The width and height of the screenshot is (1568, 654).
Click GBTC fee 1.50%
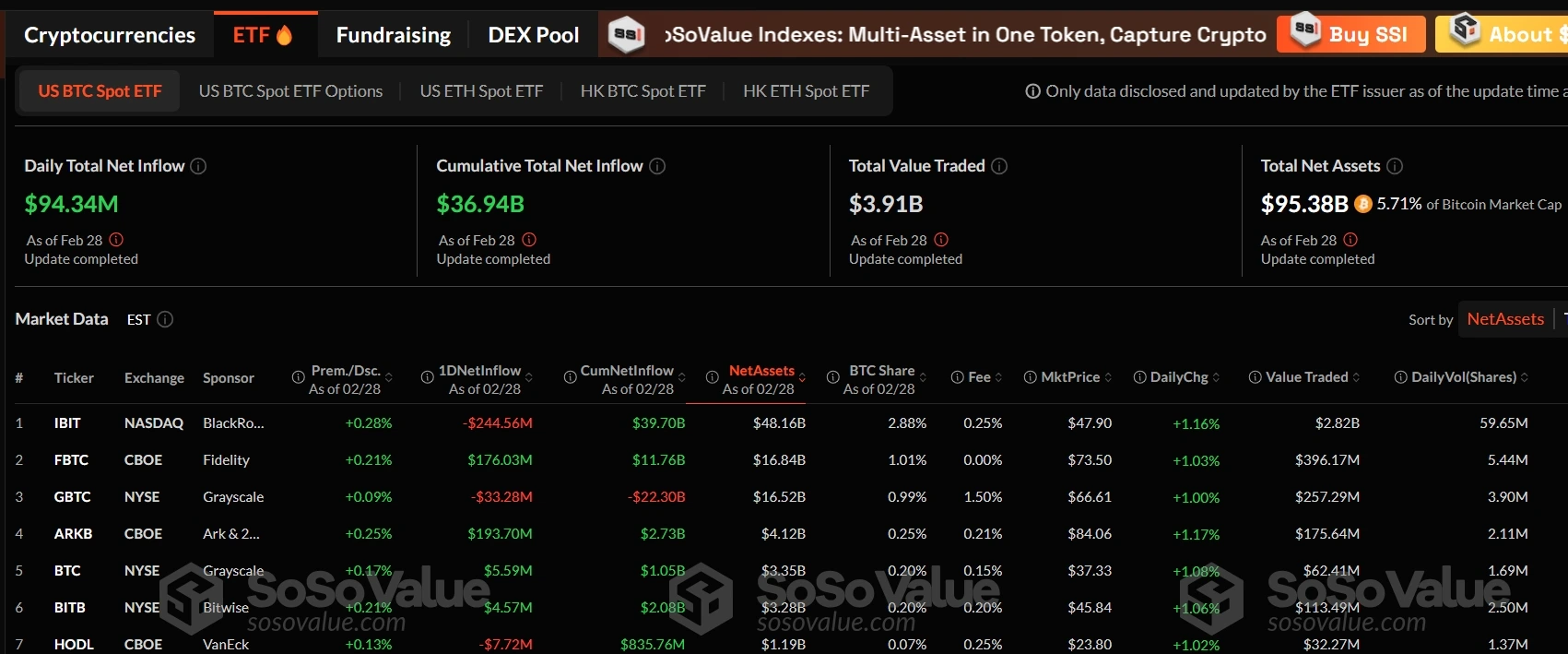point(983,497)
